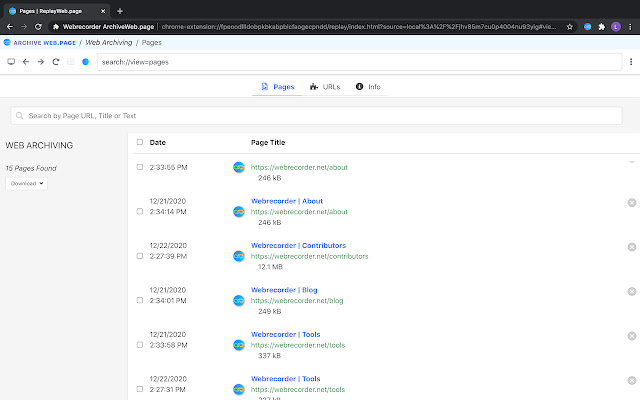Click the replay toolbar back arrow
The height and width of the screenshot is (400, 640).
coord(26,62)
